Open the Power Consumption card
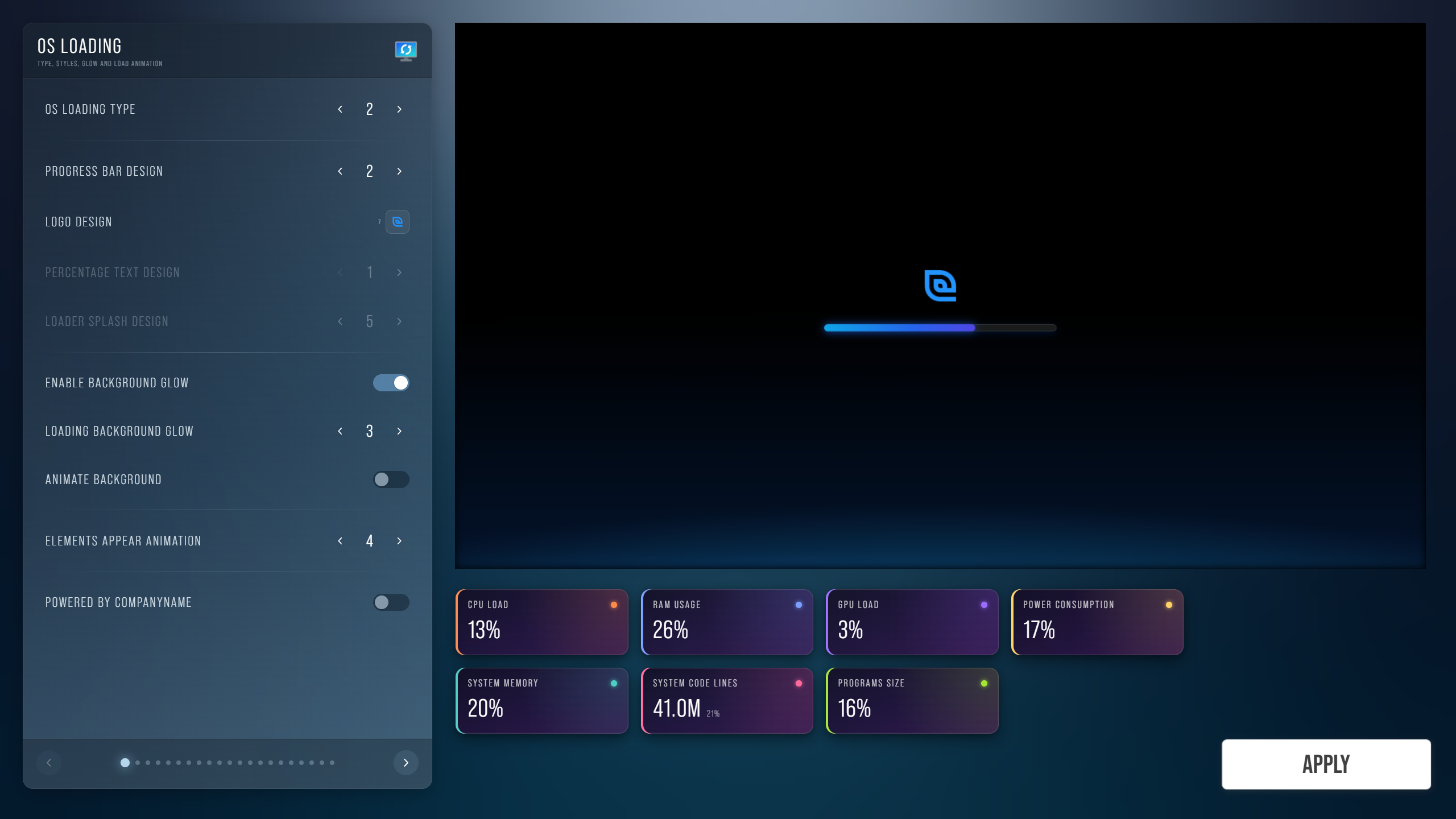 (1097, 622)
